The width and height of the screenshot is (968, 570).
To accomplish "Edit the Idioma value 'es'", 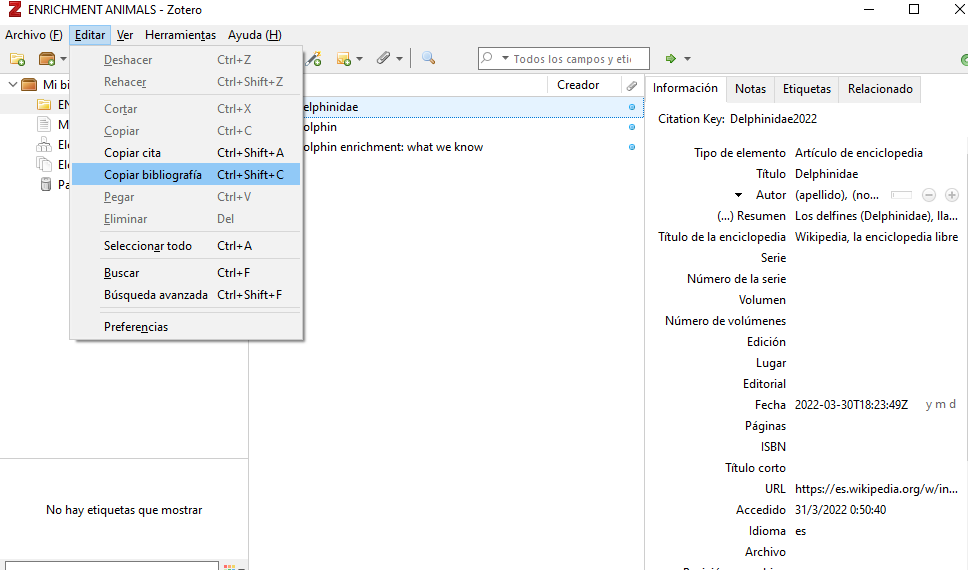I will [801, 531].
